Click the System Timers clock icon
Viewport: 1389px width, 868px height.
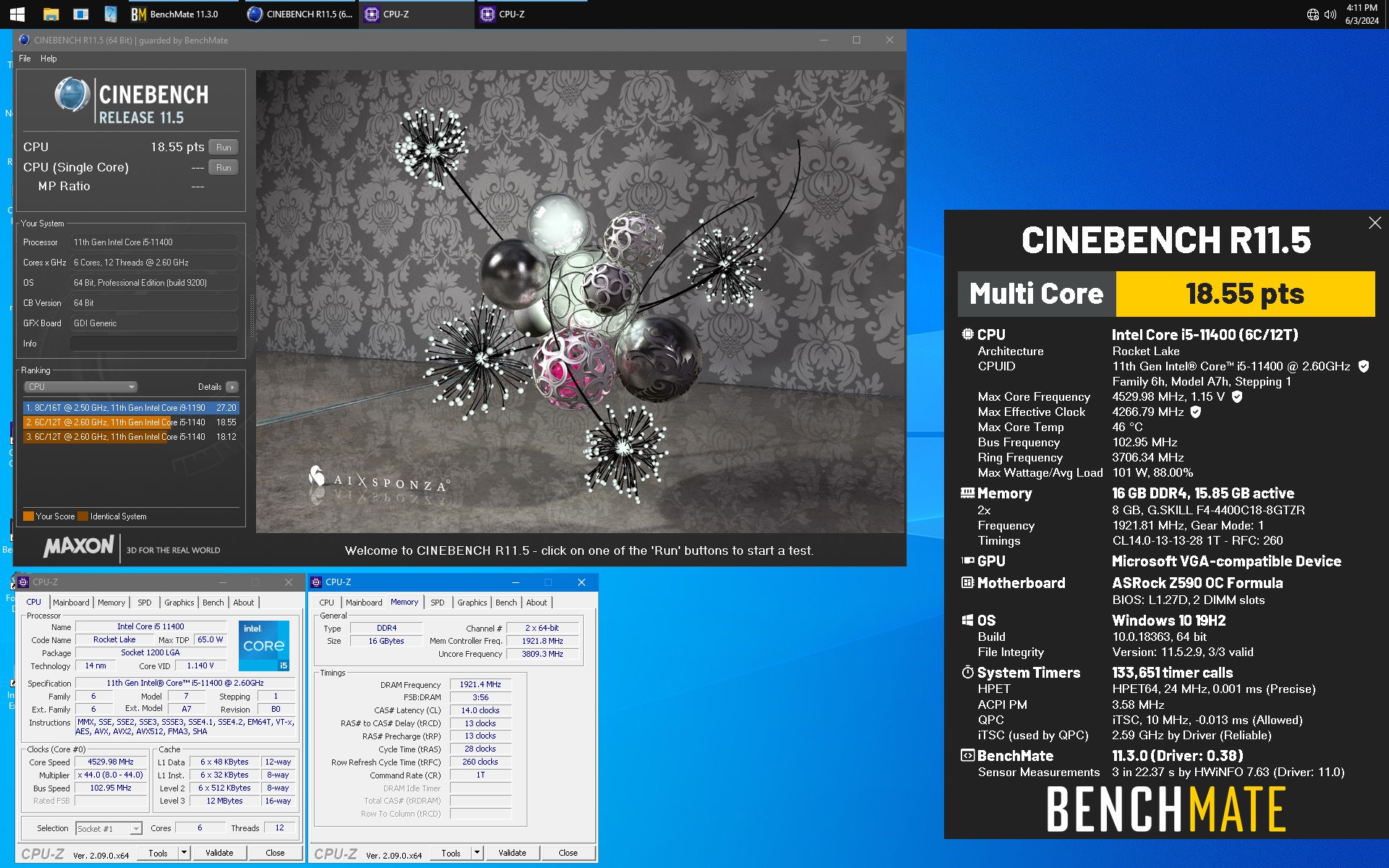pyautogui.click(x=967, y=672)
